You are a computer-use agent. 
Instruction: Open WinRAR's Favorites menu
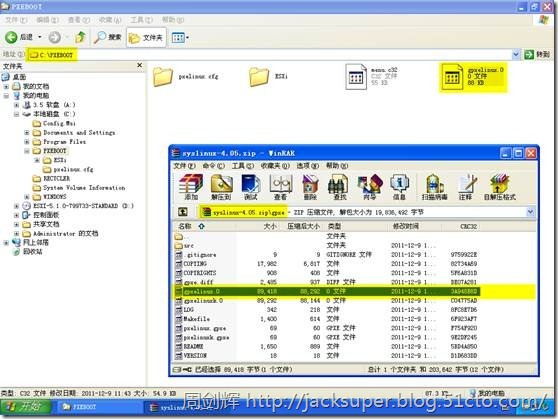pyautogui.click(x=275, y=166)
